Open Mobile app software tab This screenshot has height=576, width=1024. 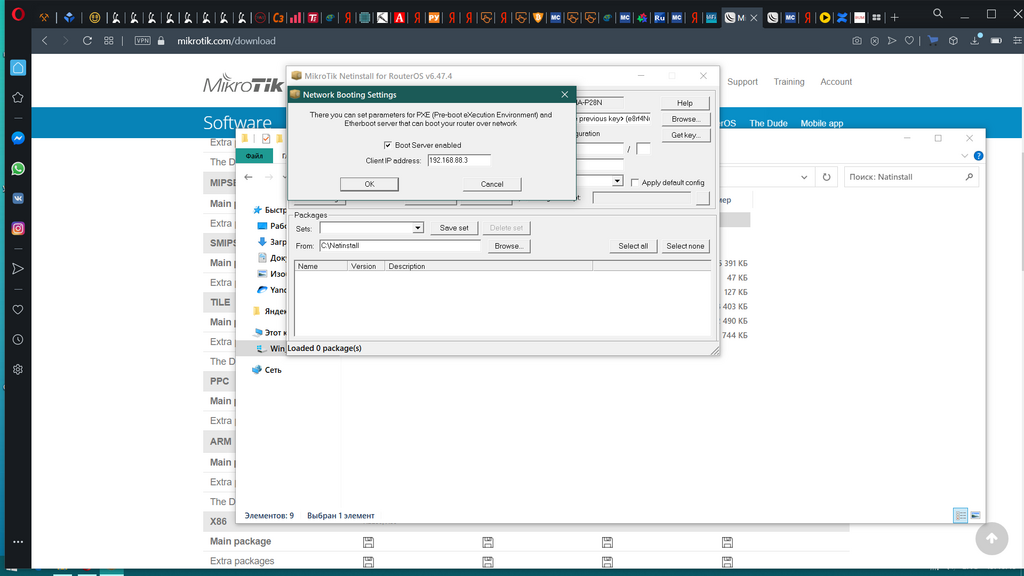(x=822, y=123)
